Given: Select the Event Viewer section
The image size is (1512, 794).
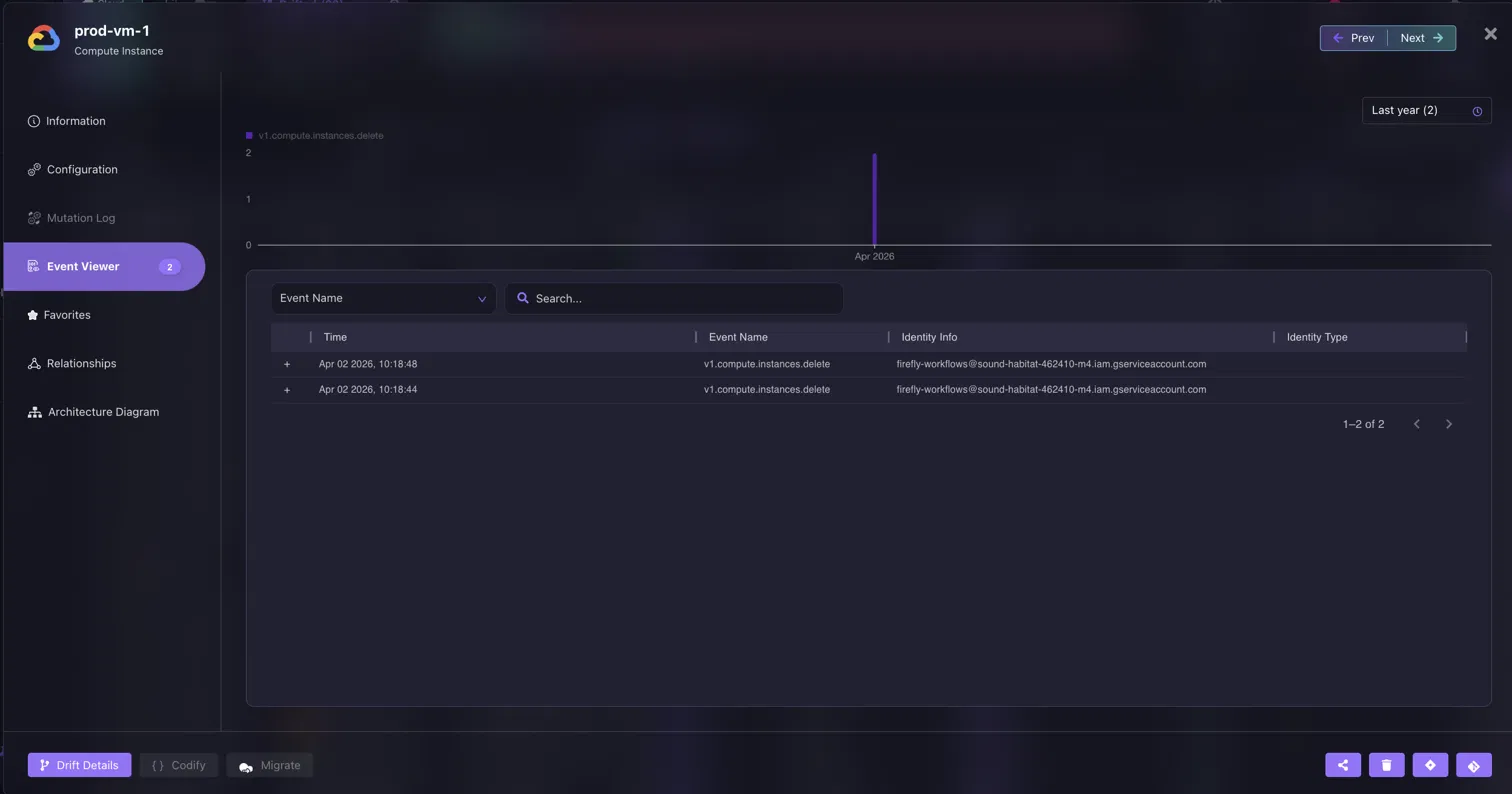Looking at the screenshot, I should (104, 267).
